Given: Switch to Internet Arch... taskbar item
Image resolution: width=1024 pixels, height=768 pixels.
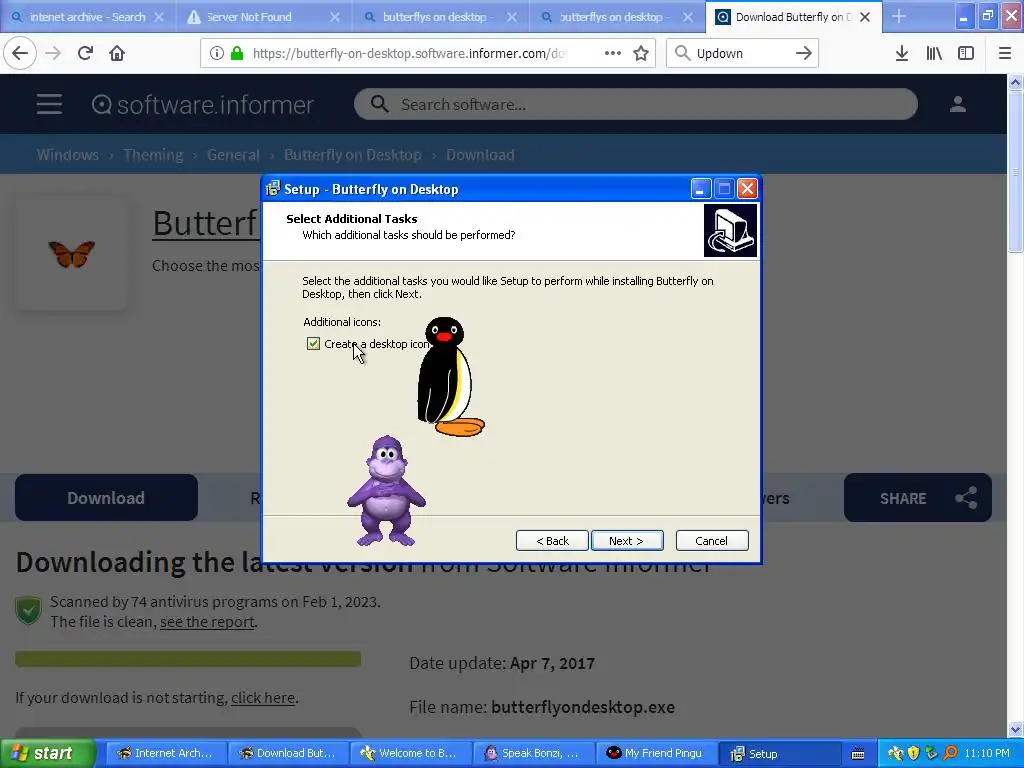Looking at the screenshot, I should [x=166, y=753].
